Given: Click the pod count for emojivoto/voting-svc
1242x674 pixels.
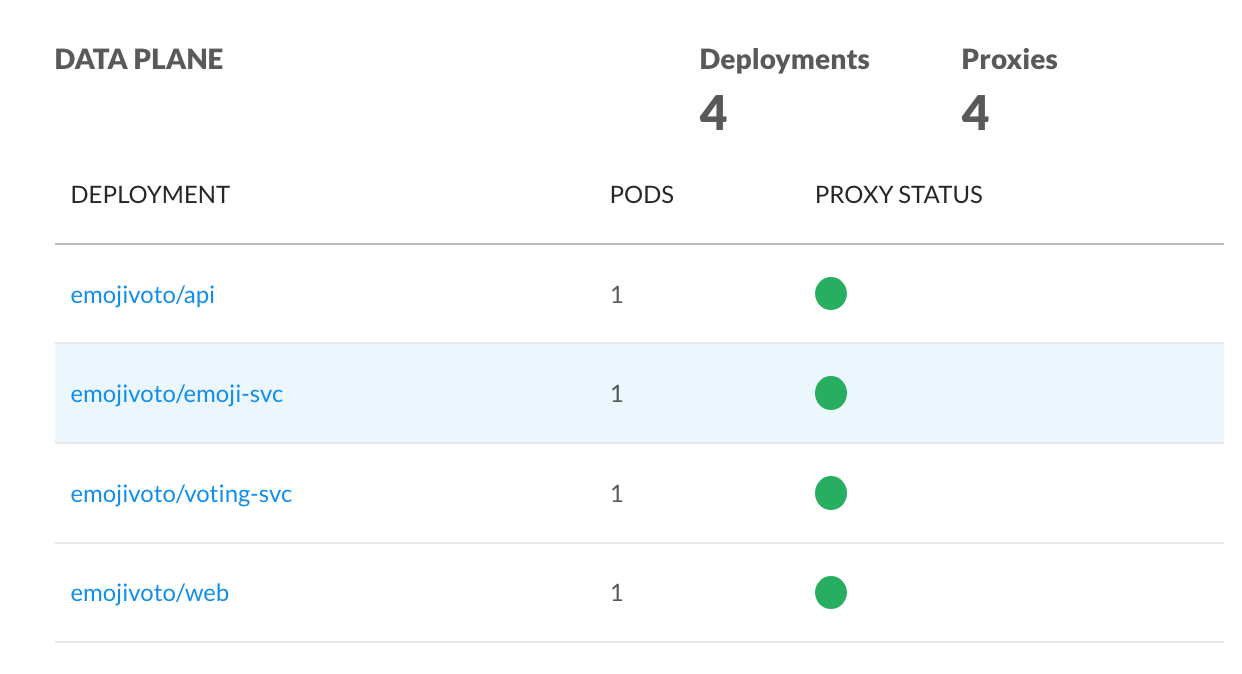Looking at the screenshot, I should click(x=616, y=493).
